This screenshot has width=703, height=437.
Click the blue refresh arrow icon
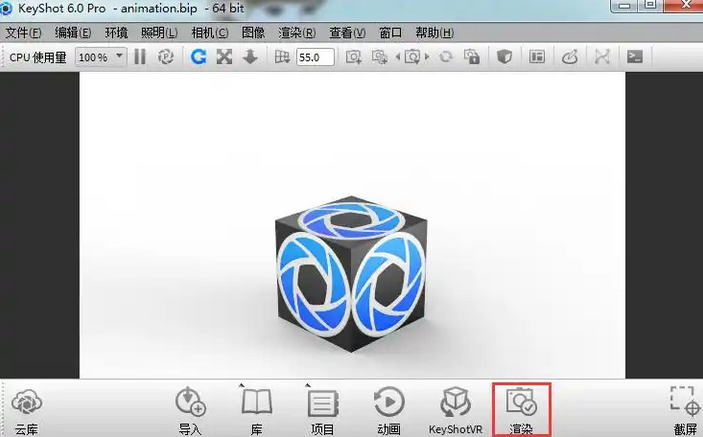pos(199,57)
